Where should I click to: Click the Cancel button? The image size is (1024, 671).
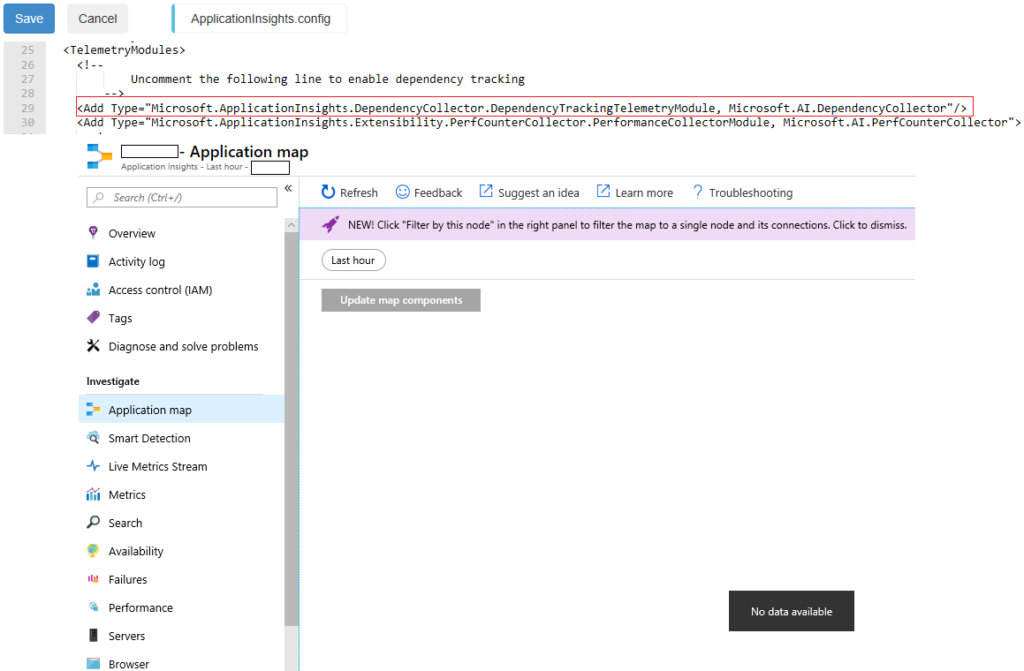click(97, 18)
